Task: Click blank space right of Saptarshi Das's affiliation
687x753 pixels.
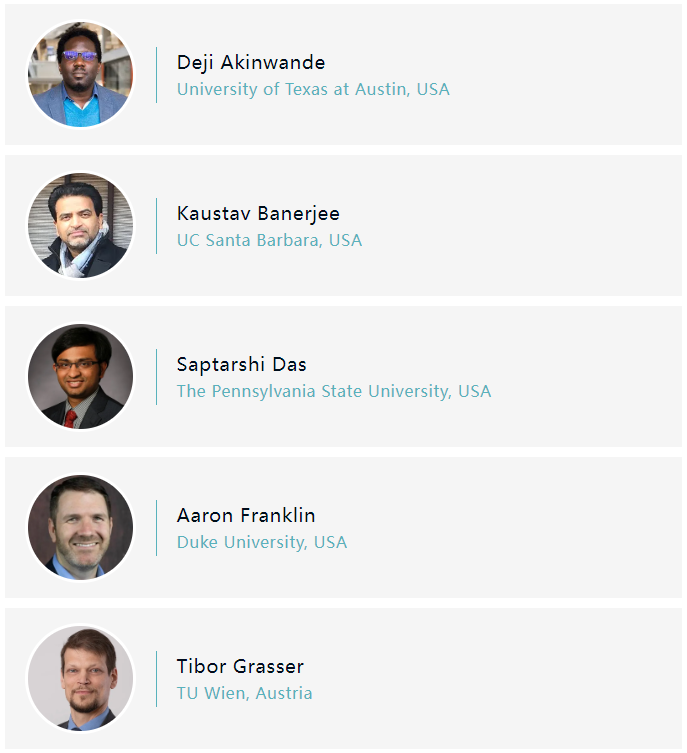Action: point(590,391)
